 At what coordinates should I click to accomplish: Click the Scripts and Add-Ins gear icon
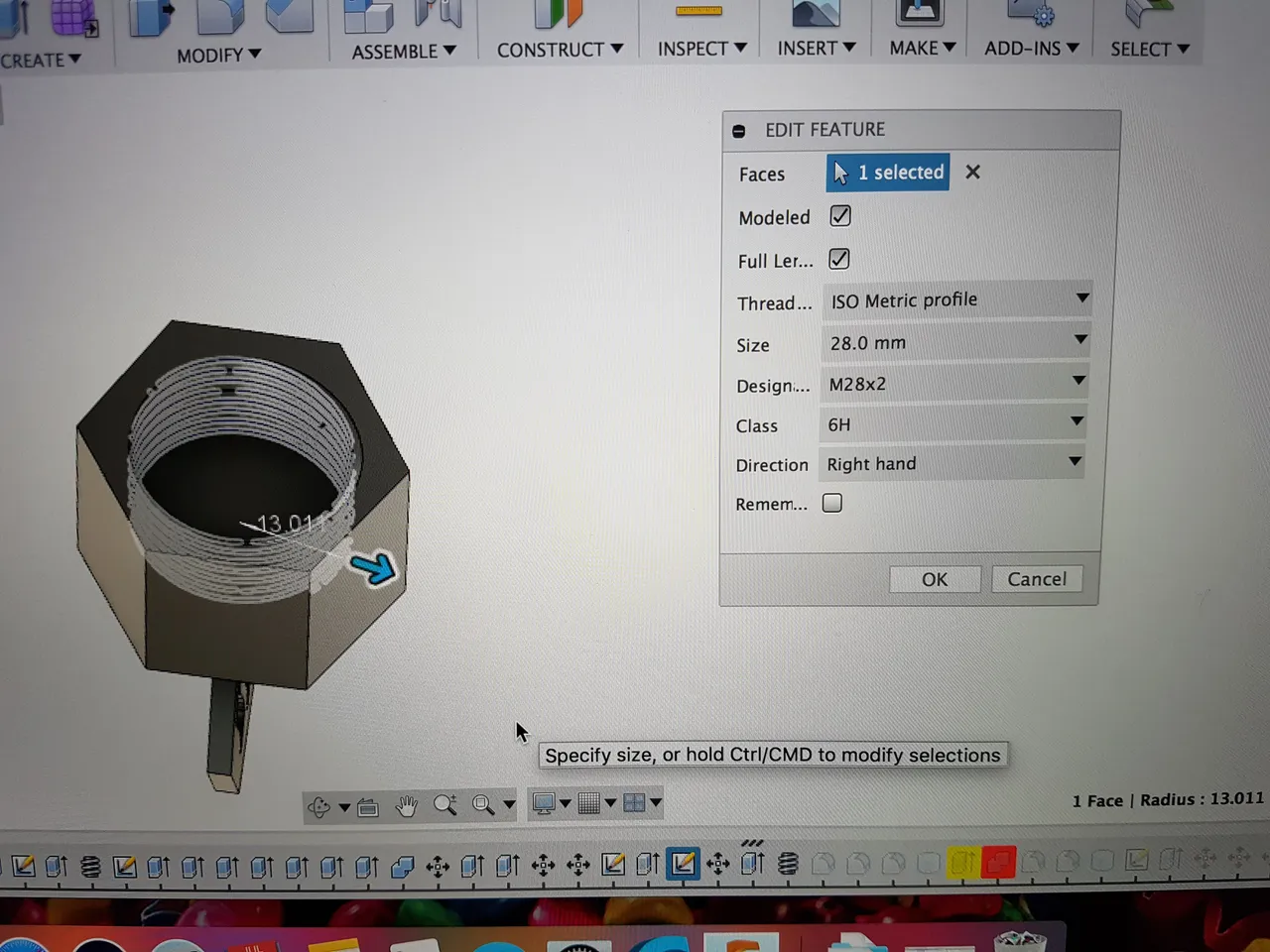point(1032,12)
